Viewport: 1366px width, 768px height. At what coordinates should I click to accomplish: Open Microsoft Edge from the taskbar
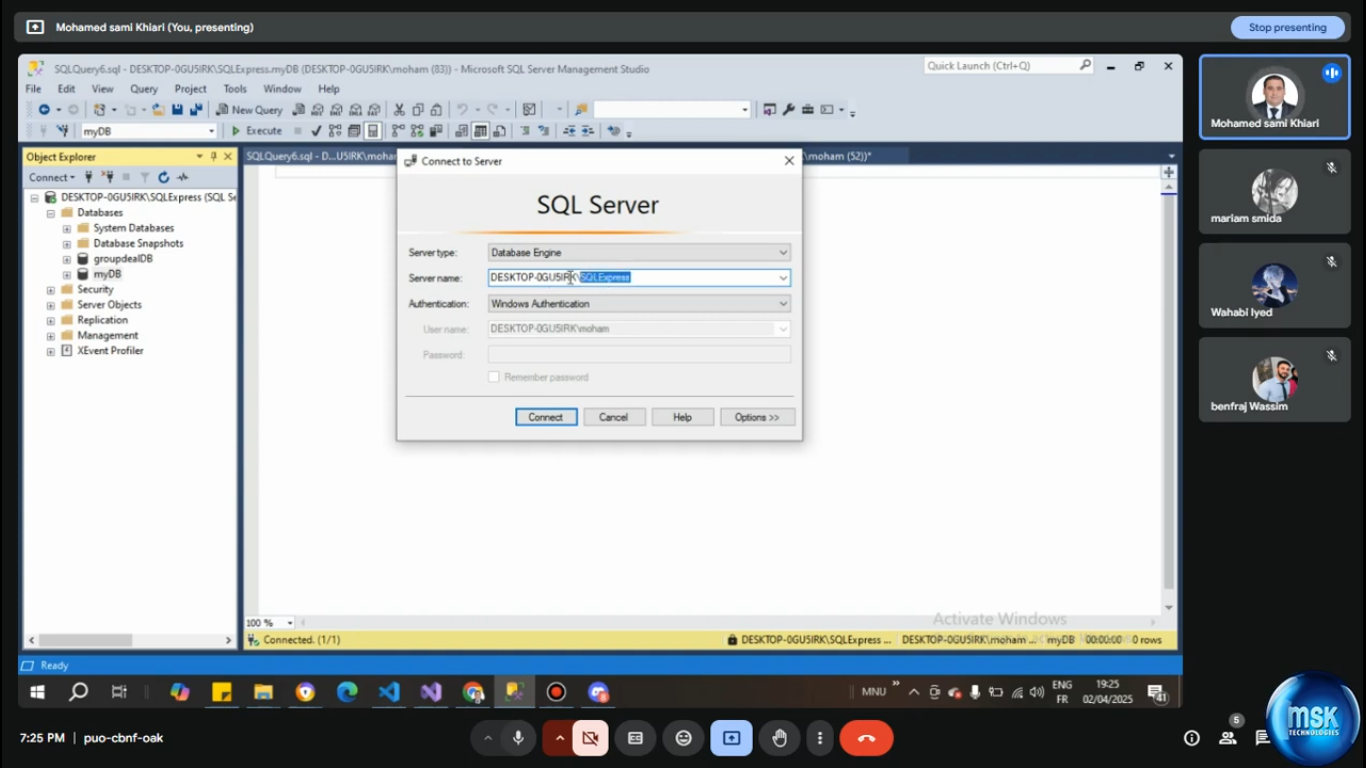tap(347, 692)
